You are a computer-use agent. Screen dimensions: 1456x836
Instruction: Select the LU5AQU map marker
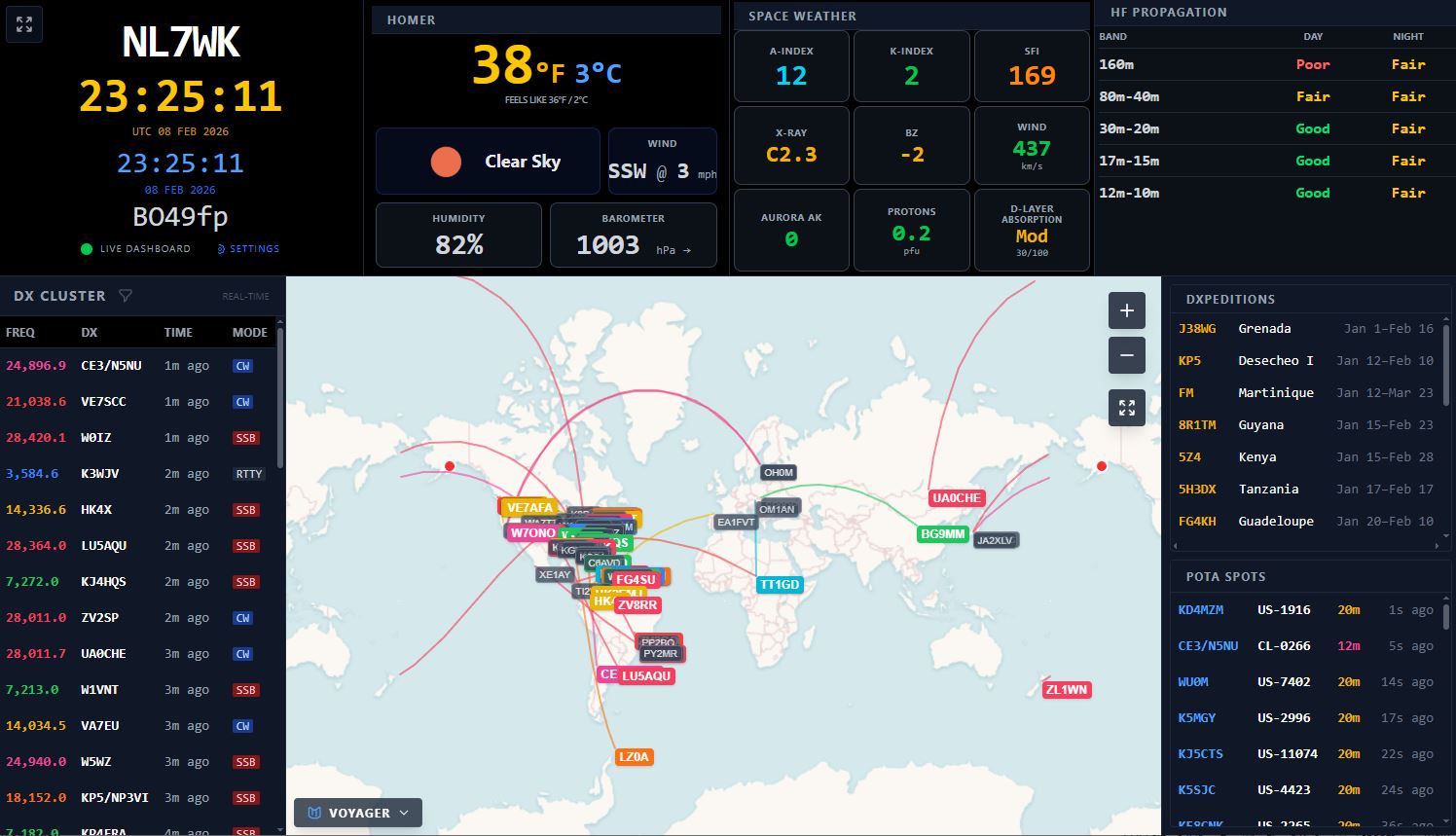click(x=646, y=675)
